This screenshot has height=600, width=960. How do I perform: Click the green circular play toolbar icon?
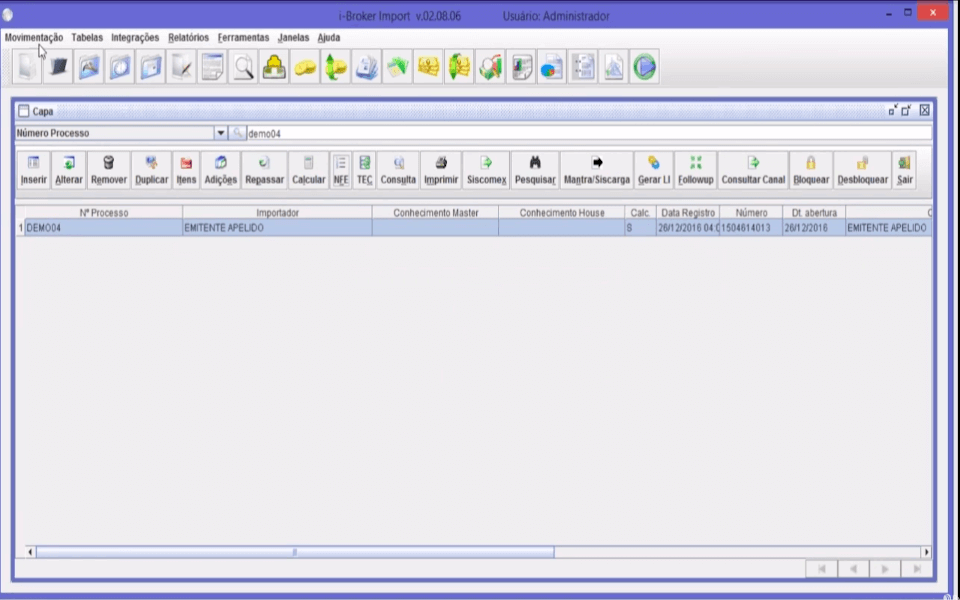click(644, 66)
